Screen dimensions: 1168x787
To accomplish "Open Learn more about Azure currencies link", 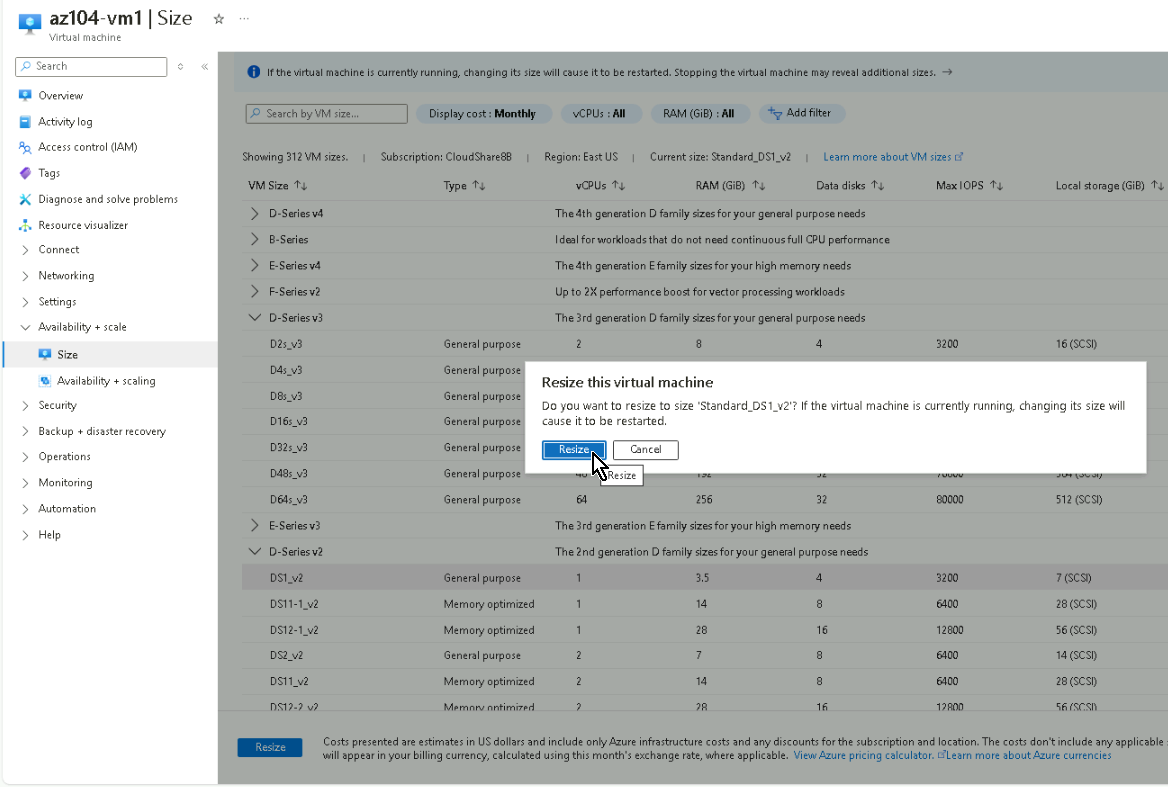I will [1029, 755].
